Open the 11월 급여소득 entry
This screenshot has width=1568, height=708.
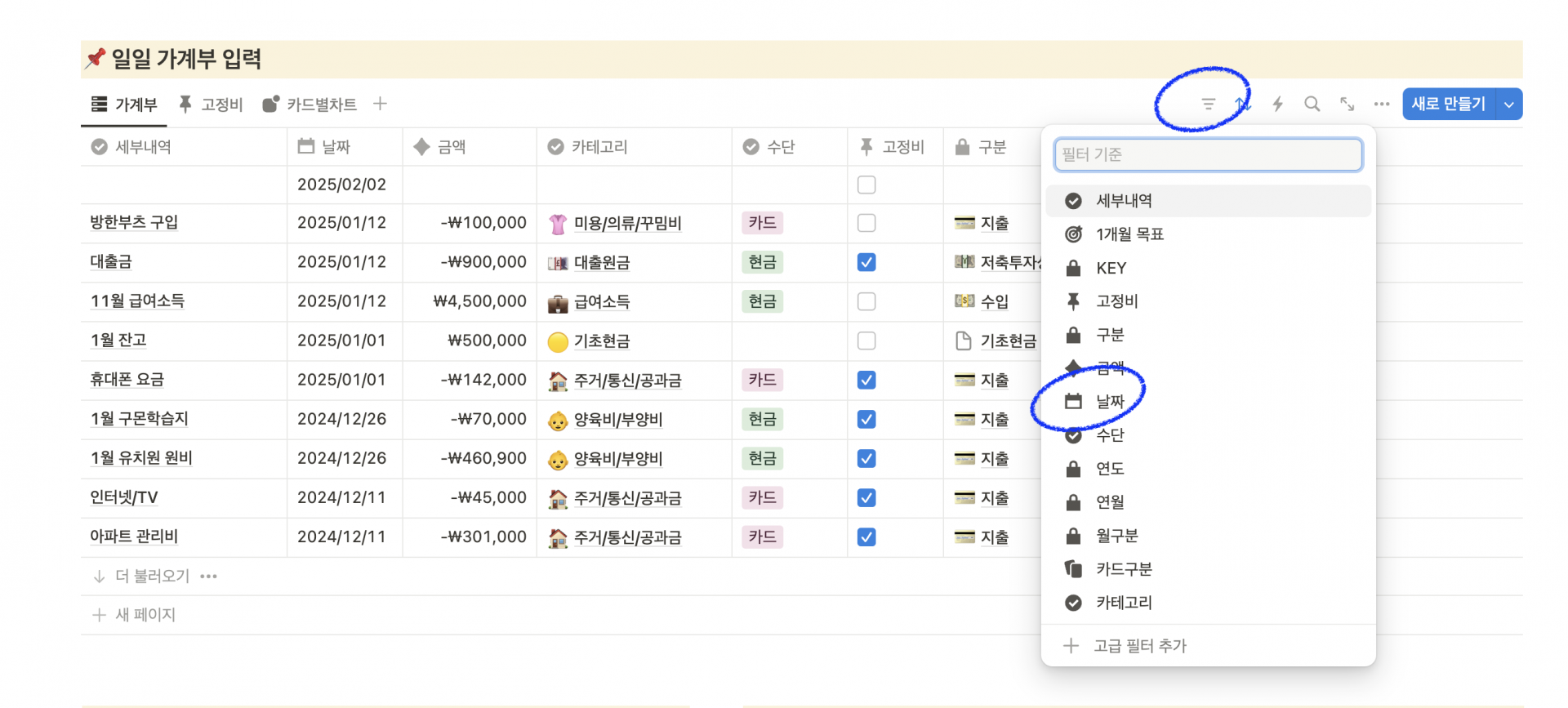click(137, 301)
